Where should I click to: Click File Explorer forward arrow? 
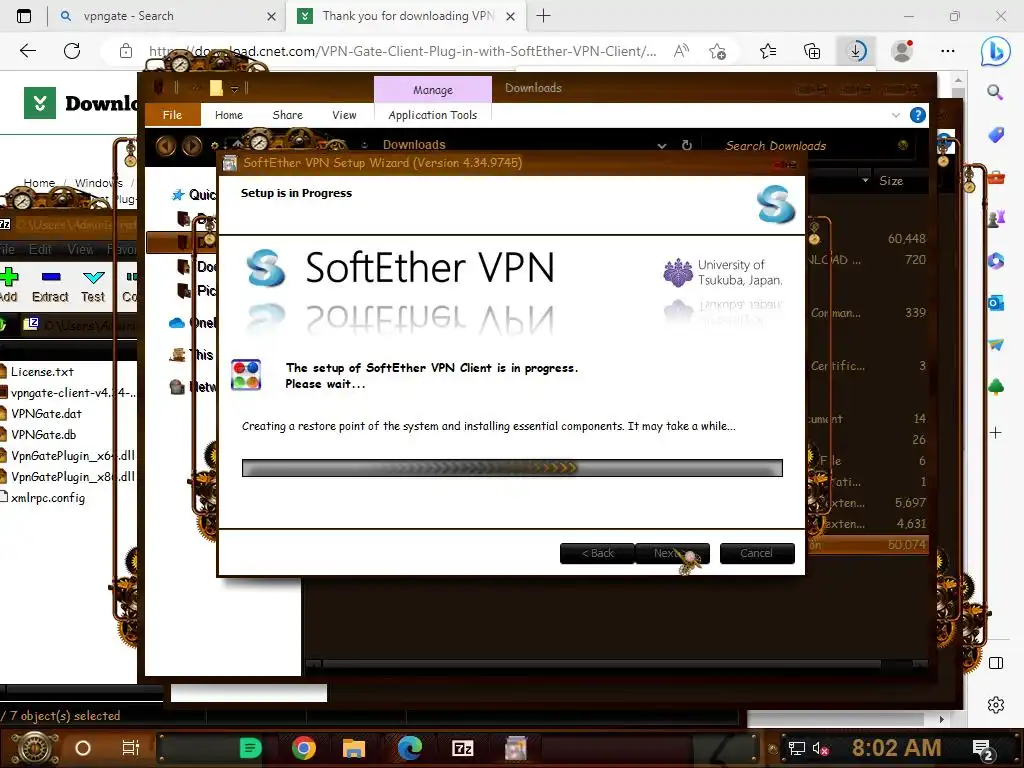tap(191, 145)
